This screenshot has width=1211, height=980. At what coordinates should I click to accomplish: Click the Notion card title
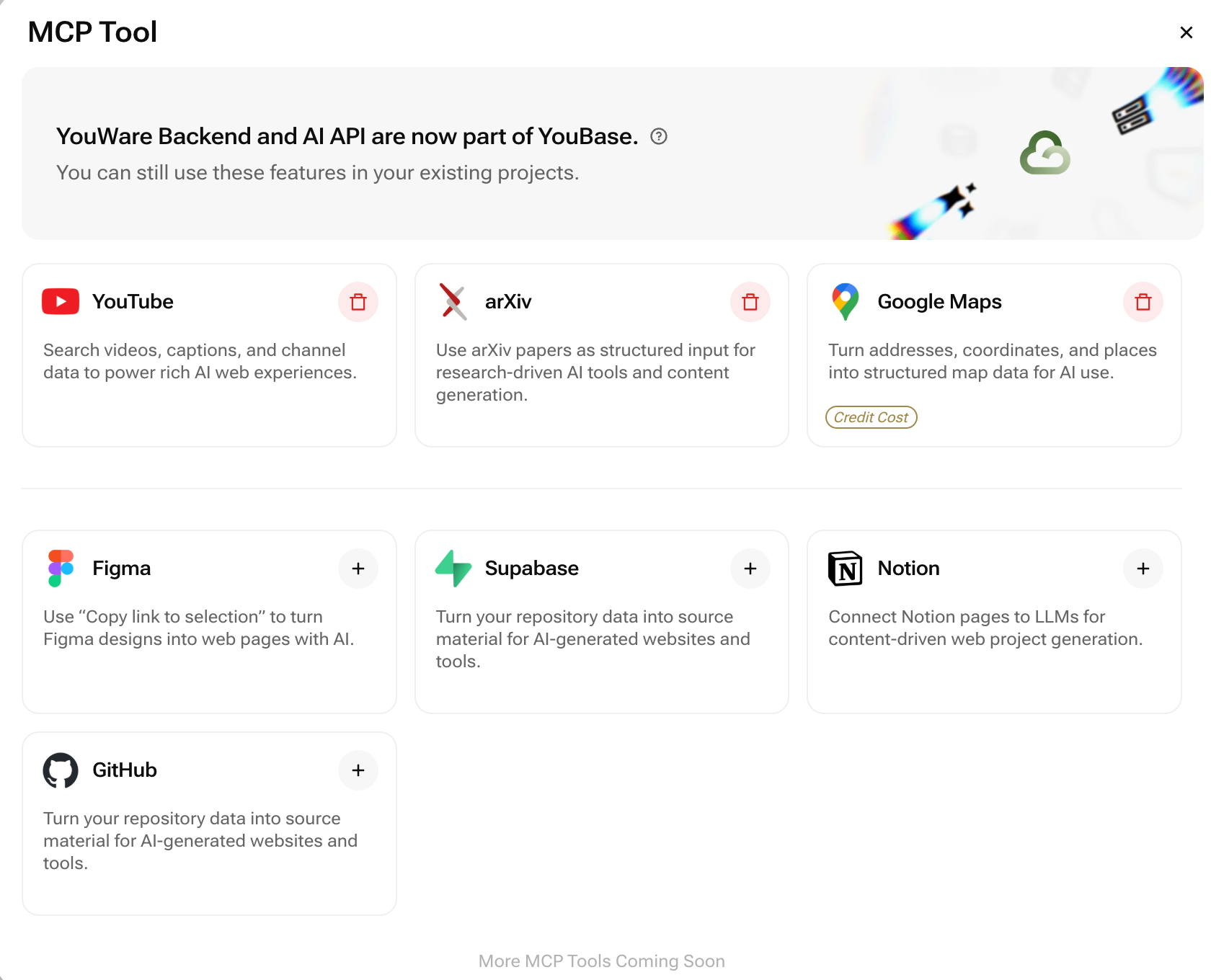coord(909,569)
